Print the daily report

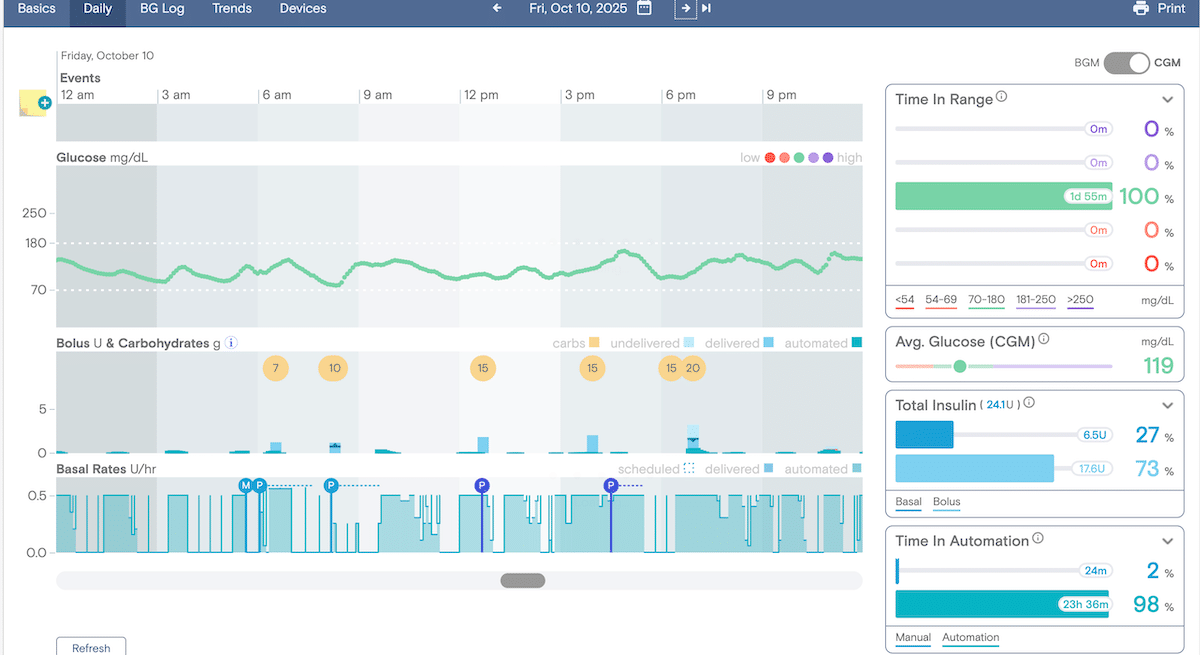(x=1159, y=9)
